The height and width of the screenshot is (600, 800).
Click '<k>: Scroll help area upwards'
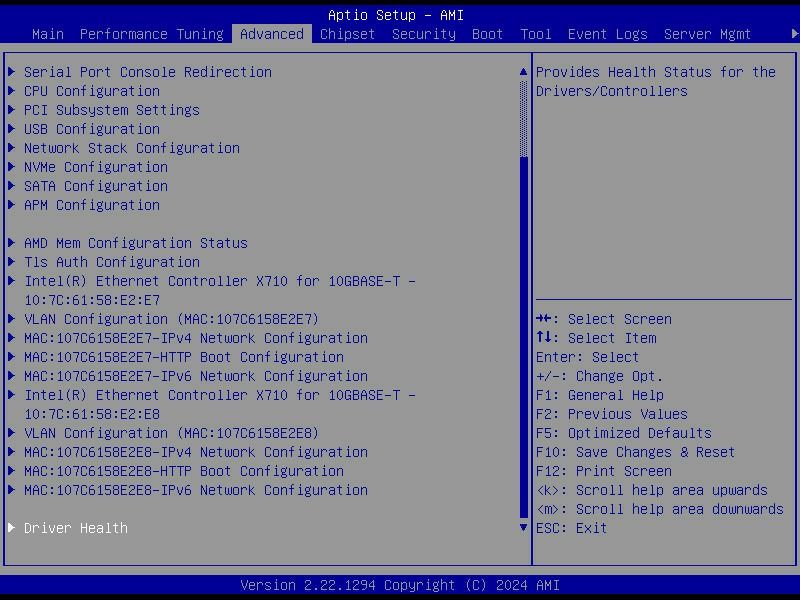tap(652, 490)
